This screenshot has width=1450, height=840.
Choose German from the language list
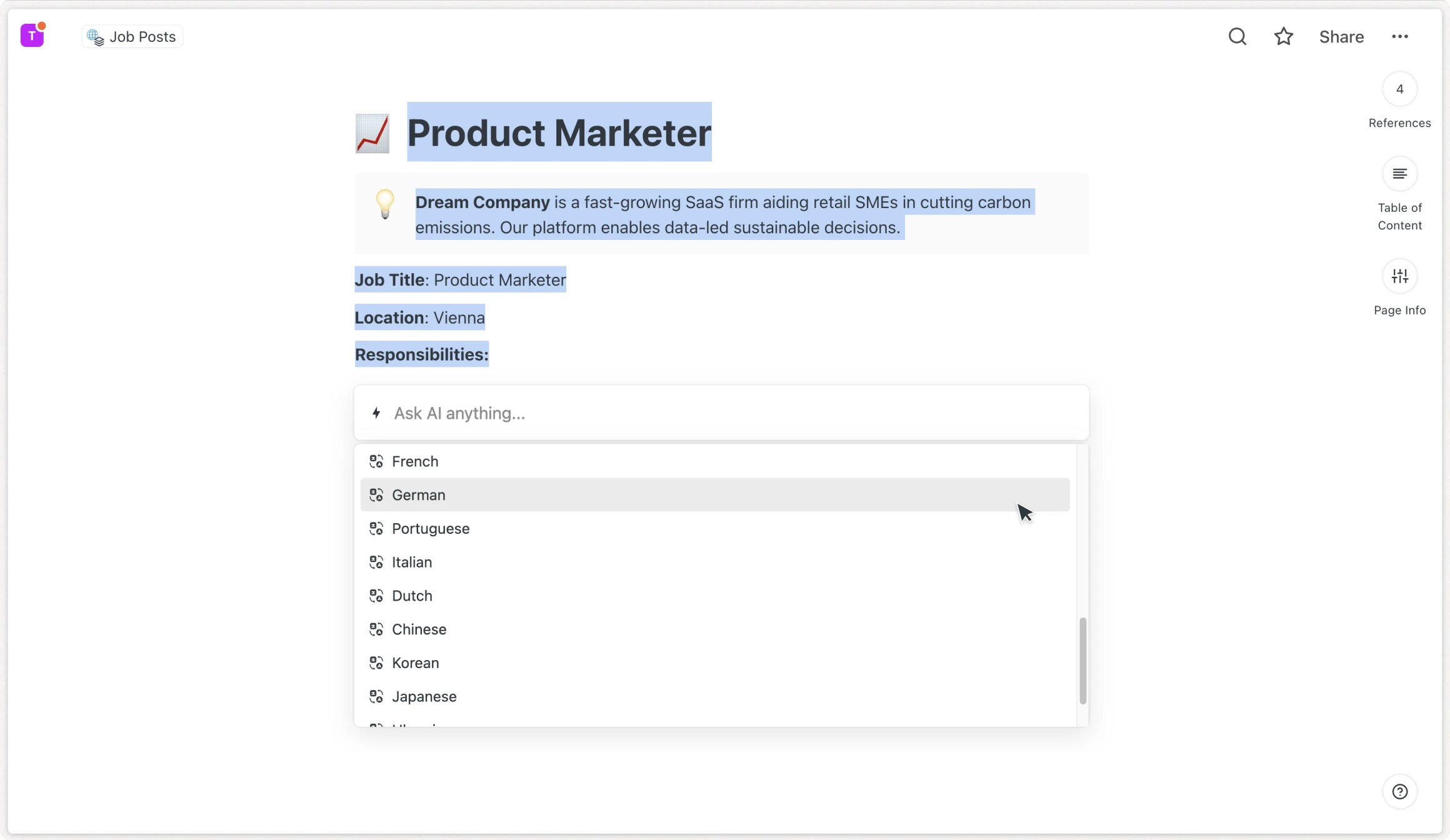coord(419,495)
